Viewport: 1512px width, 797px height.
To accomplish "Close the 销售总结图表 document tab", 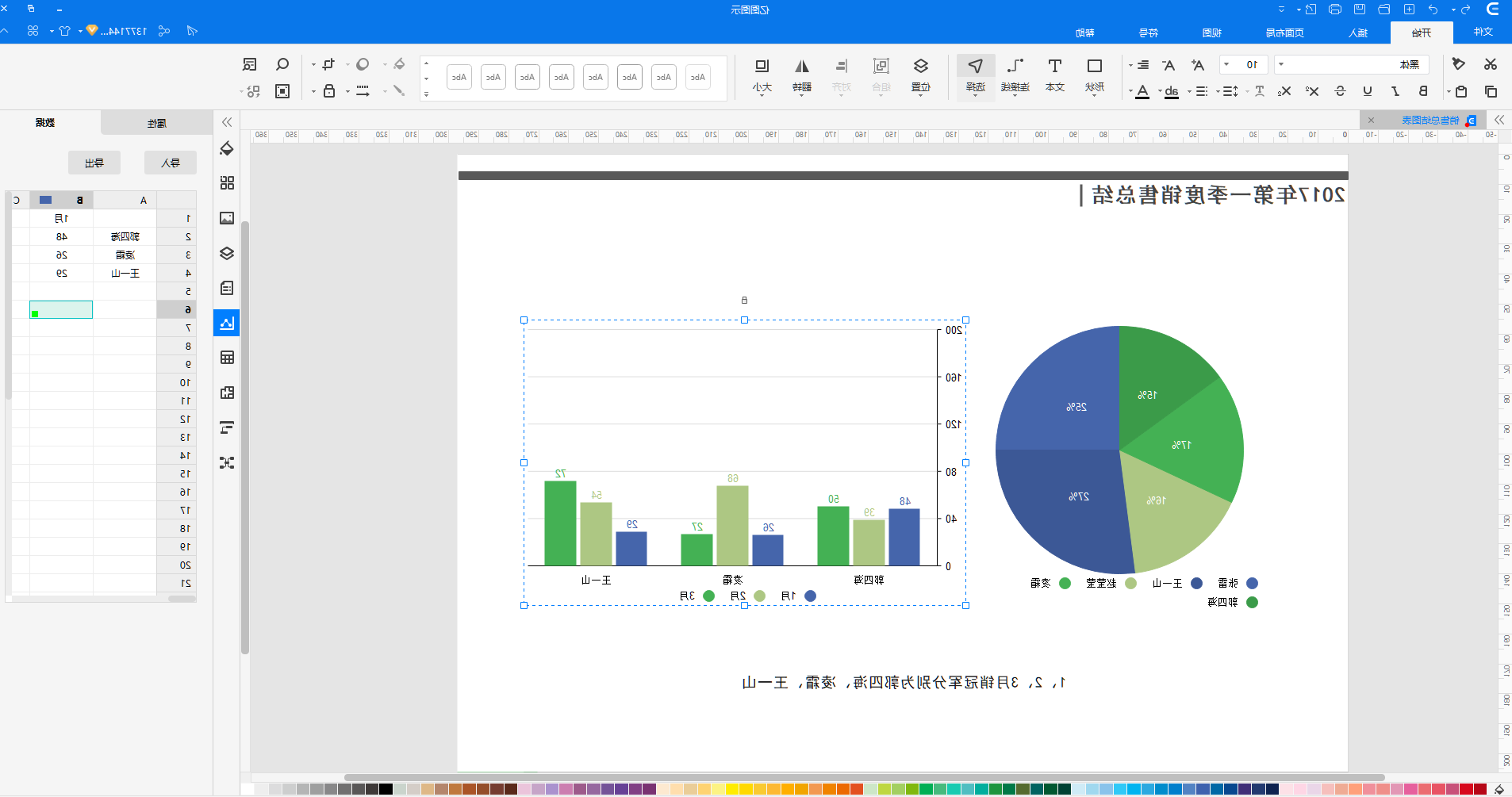I will pyautogui.click(x=1371, y=121).
